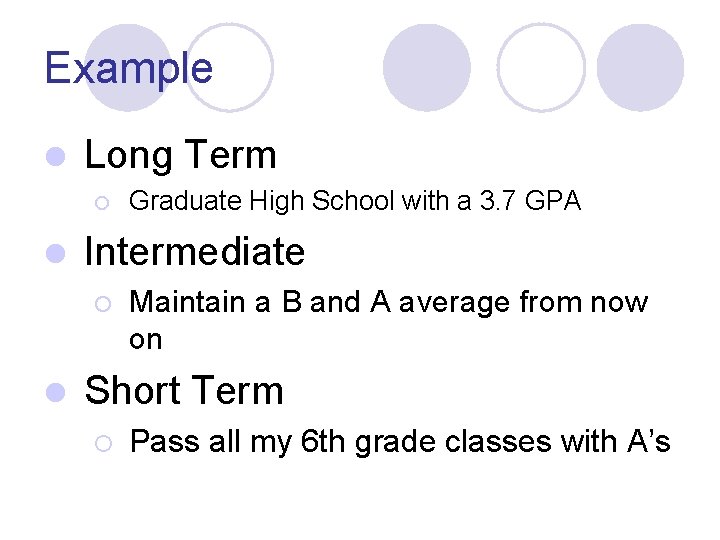The width and height of the screenshot is (720, 540).
Task: Click 'Maintain a B and A average' text
Action: click(389, 302)
